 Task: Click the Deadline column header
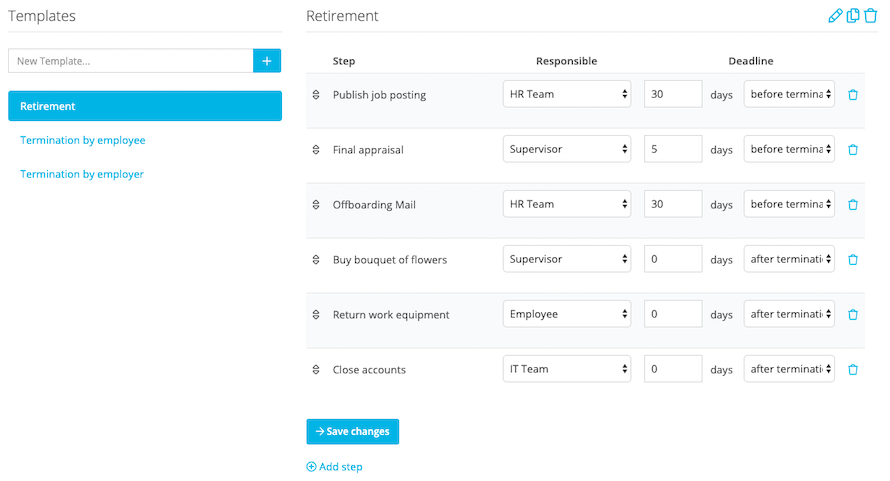pos(750,61)
